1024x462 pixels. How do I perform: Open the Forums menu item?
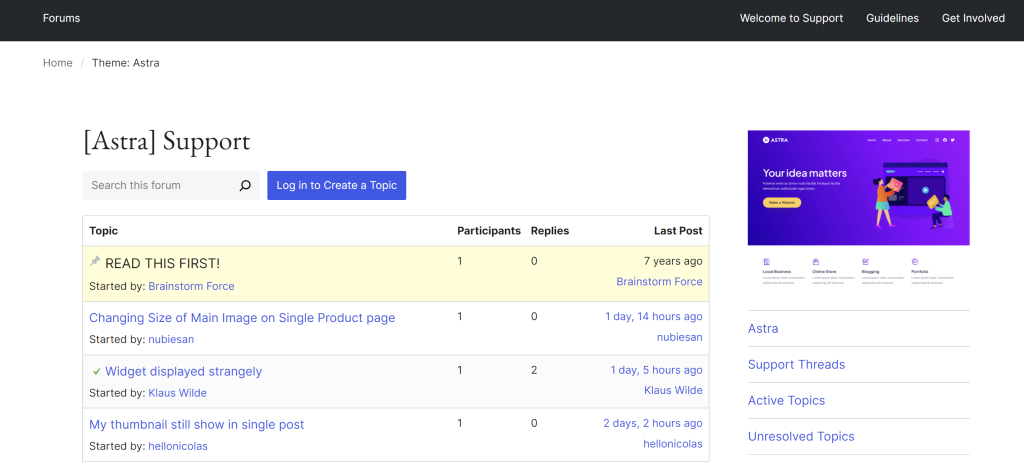(x=62, y=18)
